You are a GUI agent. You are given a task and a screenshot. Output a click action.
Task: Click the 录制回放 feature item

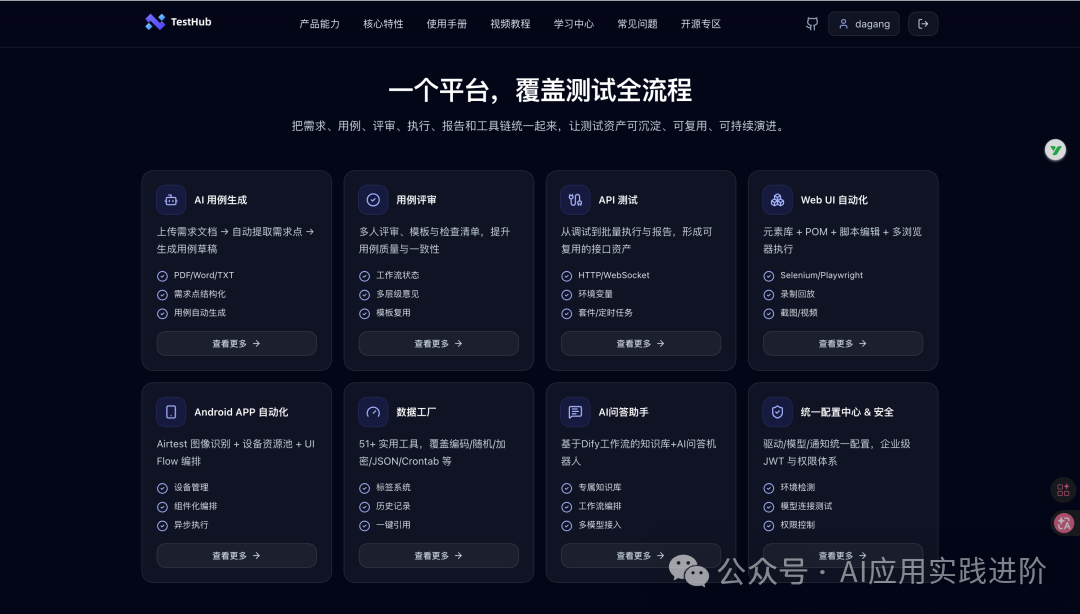(789, 294)
